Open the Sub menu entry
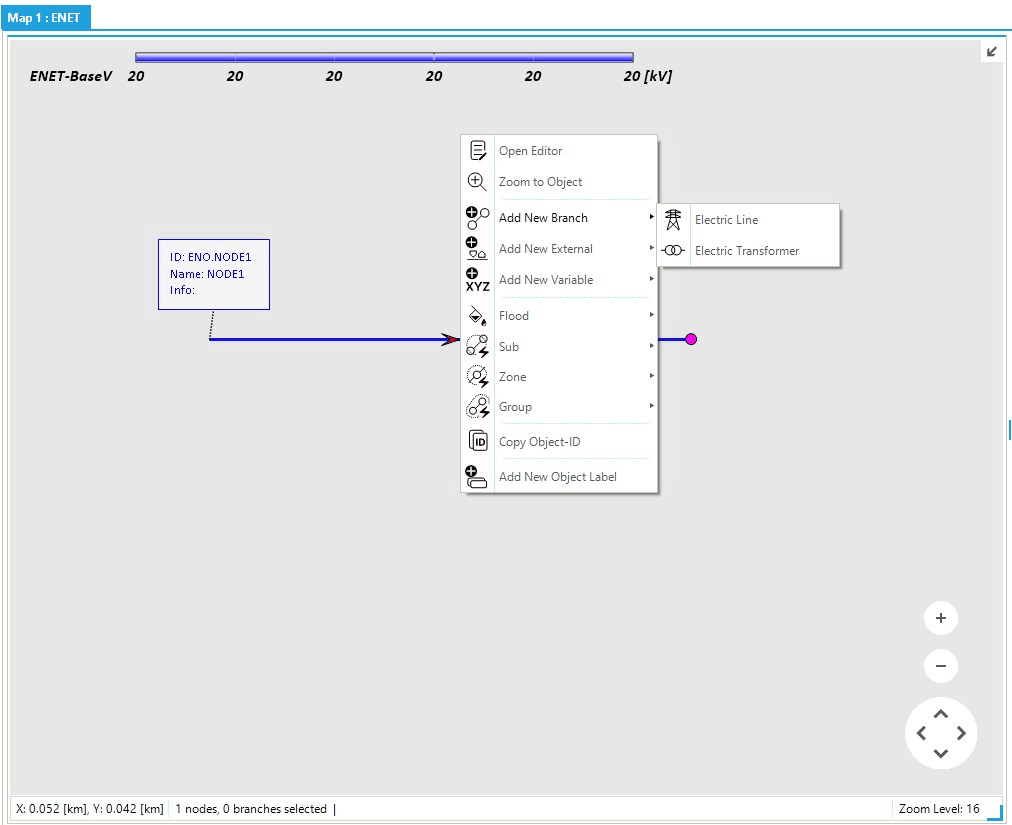 pos(509,347)
